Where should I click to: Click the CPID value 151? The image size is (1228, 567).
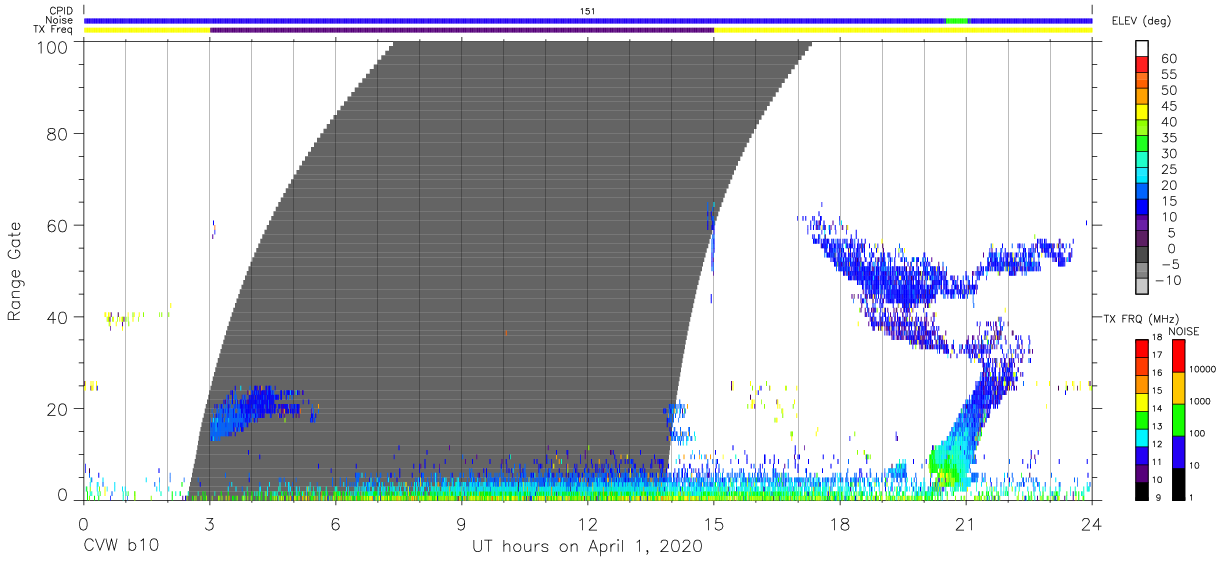tap(588, 11)
